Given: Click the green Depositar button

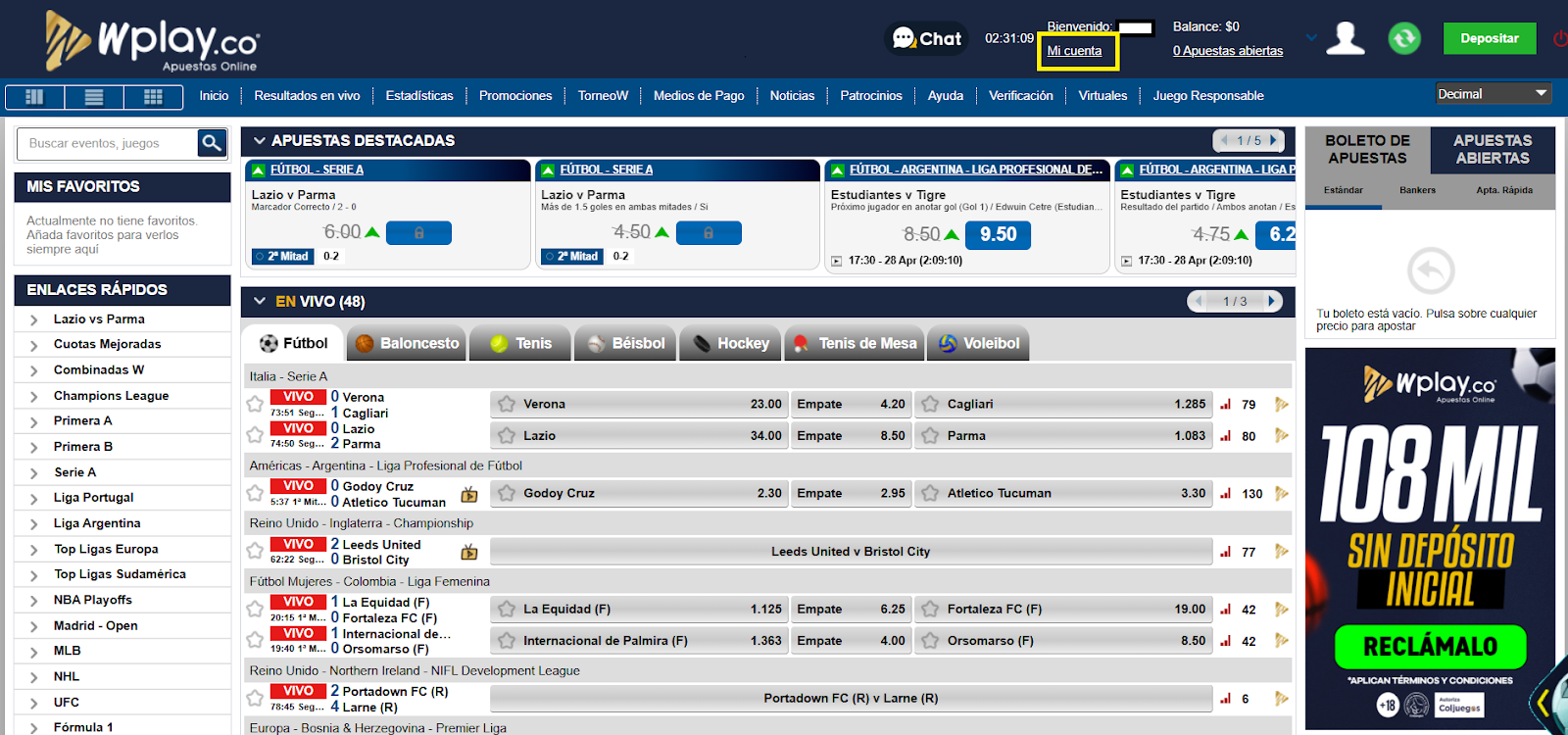Looking at the screenshot, I should point(1490,38).
